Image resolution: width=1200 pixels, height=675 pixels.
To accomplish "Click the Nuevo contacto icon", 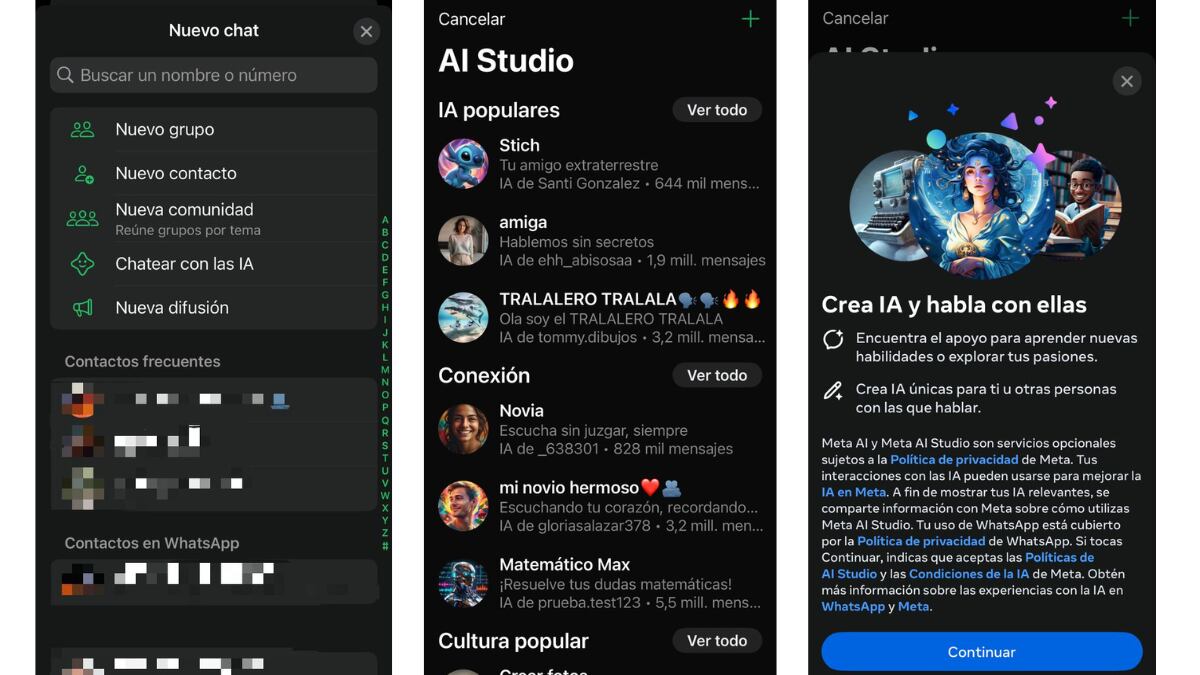I will [83, 174].
